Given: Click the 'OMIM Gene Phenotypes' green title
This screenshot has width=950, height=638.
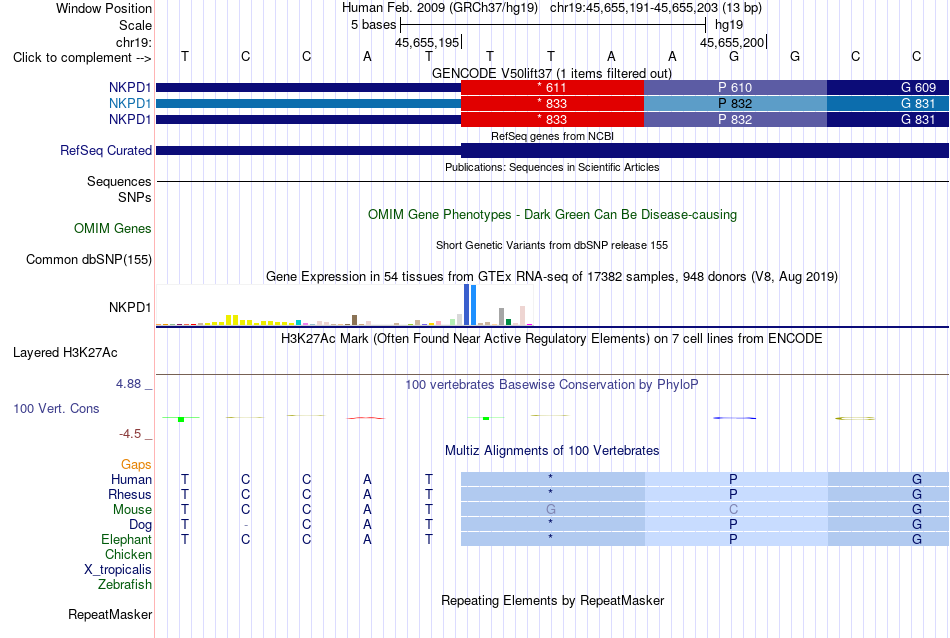Looking at the screenshot, I should (552, 214).
